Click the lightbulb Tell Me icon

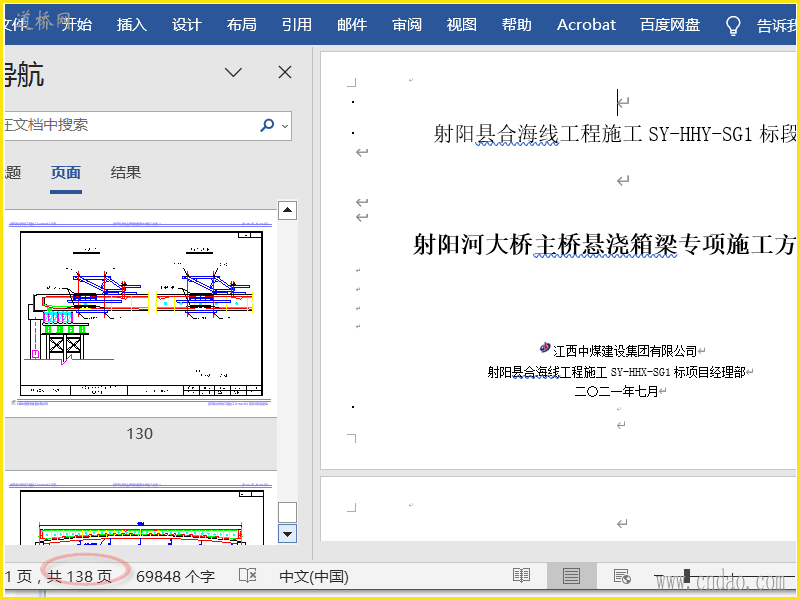coord(733,25)
